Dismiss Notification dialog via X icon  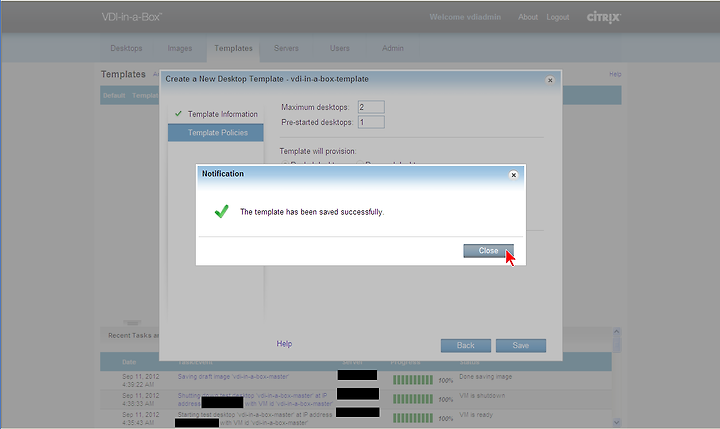point(513,175)
